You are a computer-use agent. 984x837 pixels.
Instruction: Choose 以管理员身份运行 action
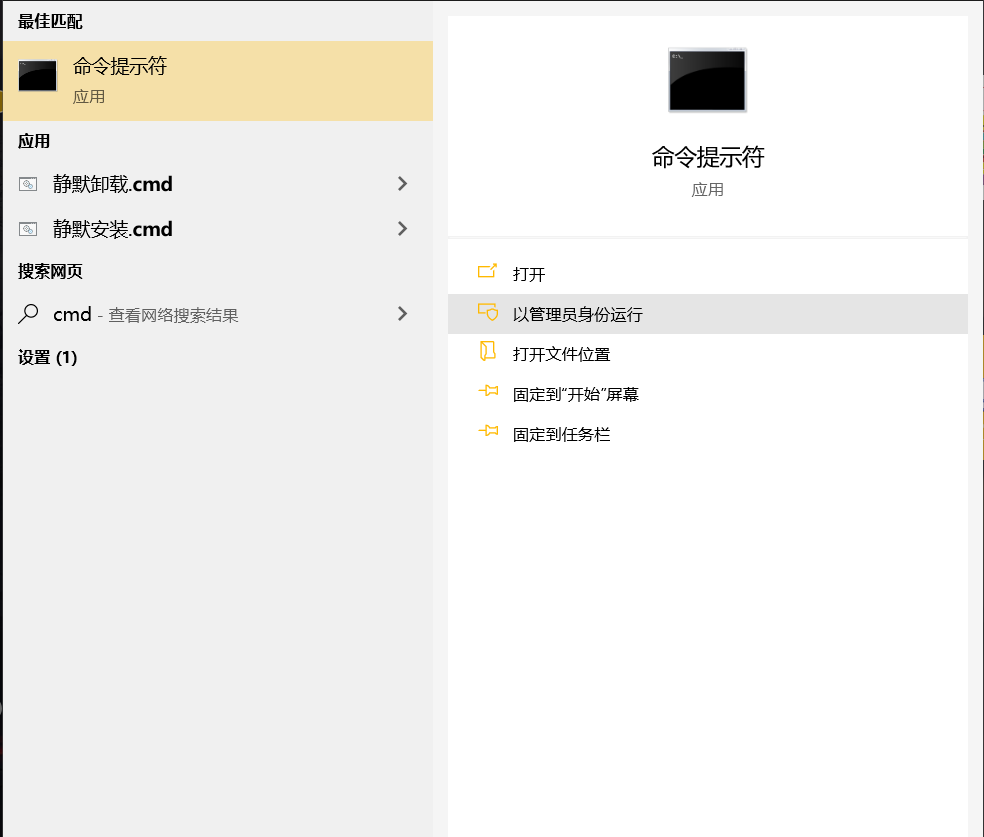click(x=708, y=314)
